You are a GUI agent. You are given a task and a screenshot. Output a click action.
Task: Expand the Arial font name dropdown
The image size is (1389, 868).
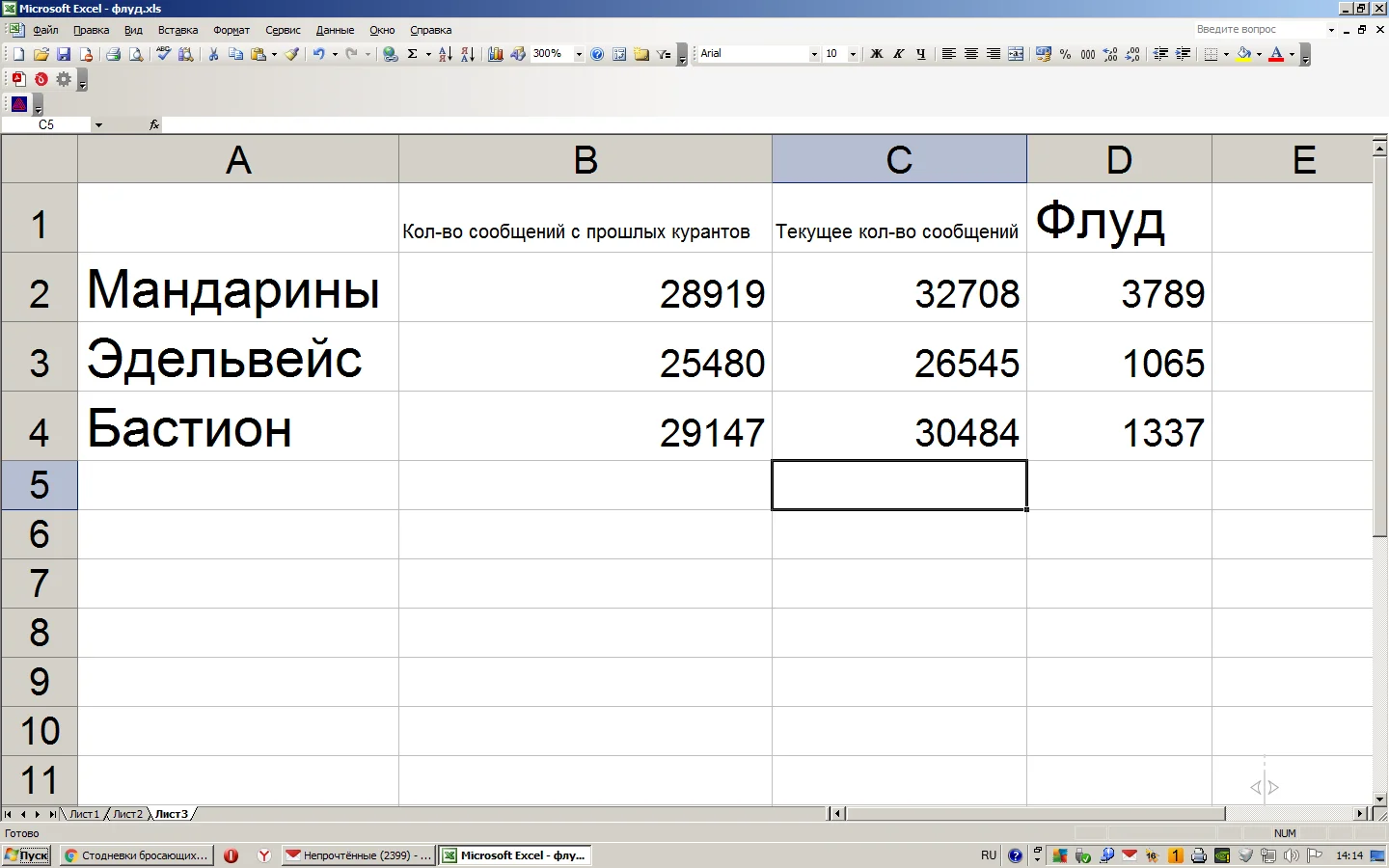tap(814, 54)
